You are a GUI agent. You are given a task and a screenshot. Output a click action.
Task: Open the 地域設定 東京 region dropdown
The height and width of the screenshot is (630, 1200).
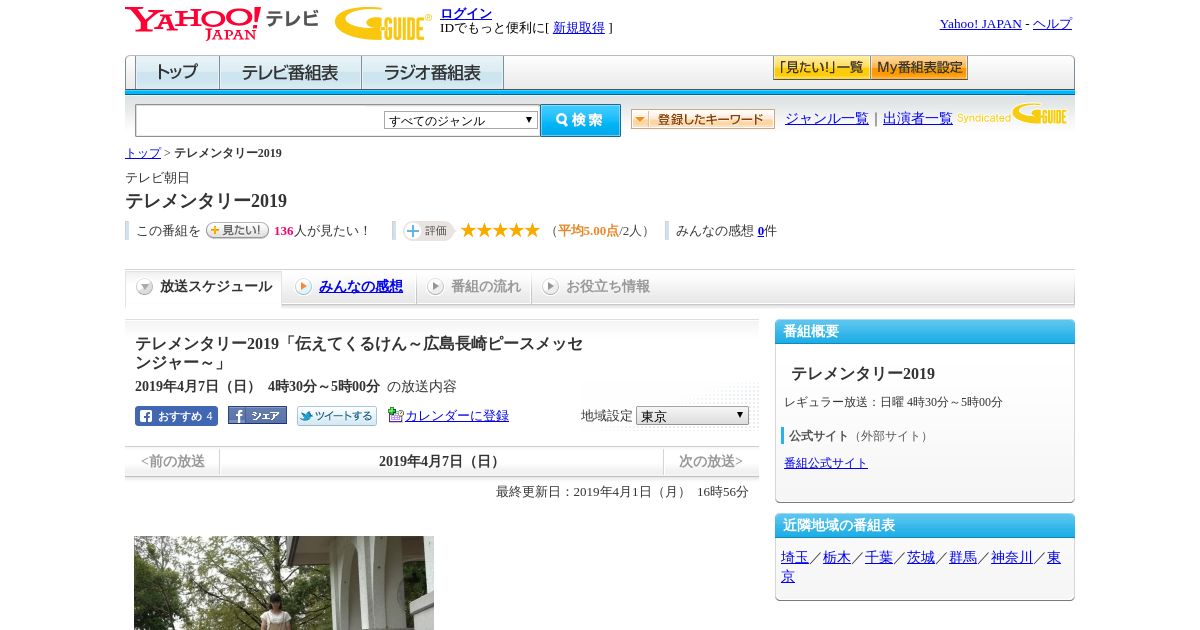[692, 415]
